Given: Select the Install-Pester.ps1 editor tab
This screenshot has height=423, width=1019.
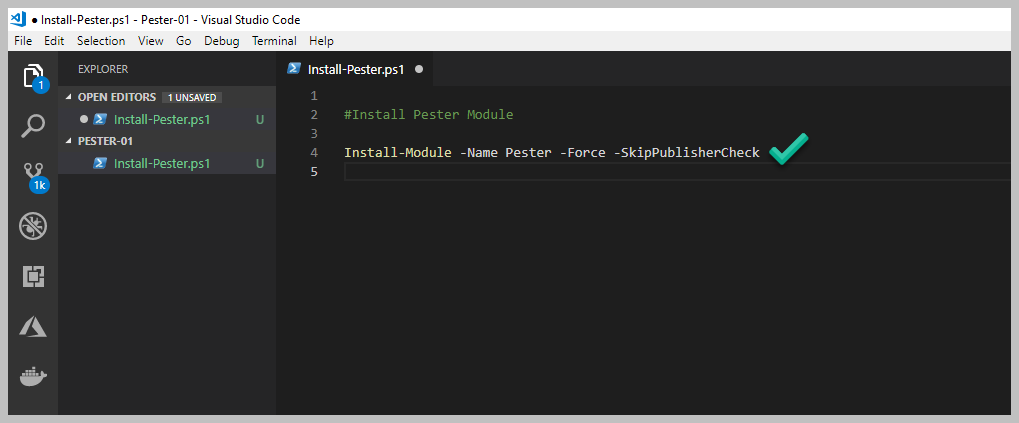Looking at the screenshot, I should (x=355, y=69).
